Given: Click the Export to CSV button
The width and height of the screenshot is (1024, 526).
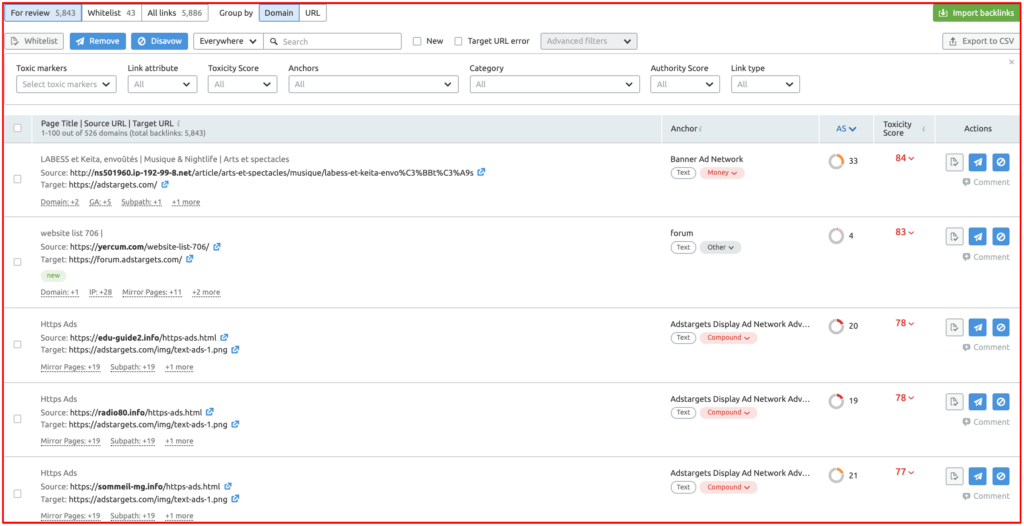Looking at the screenshot, I should (x=981, y=41).
